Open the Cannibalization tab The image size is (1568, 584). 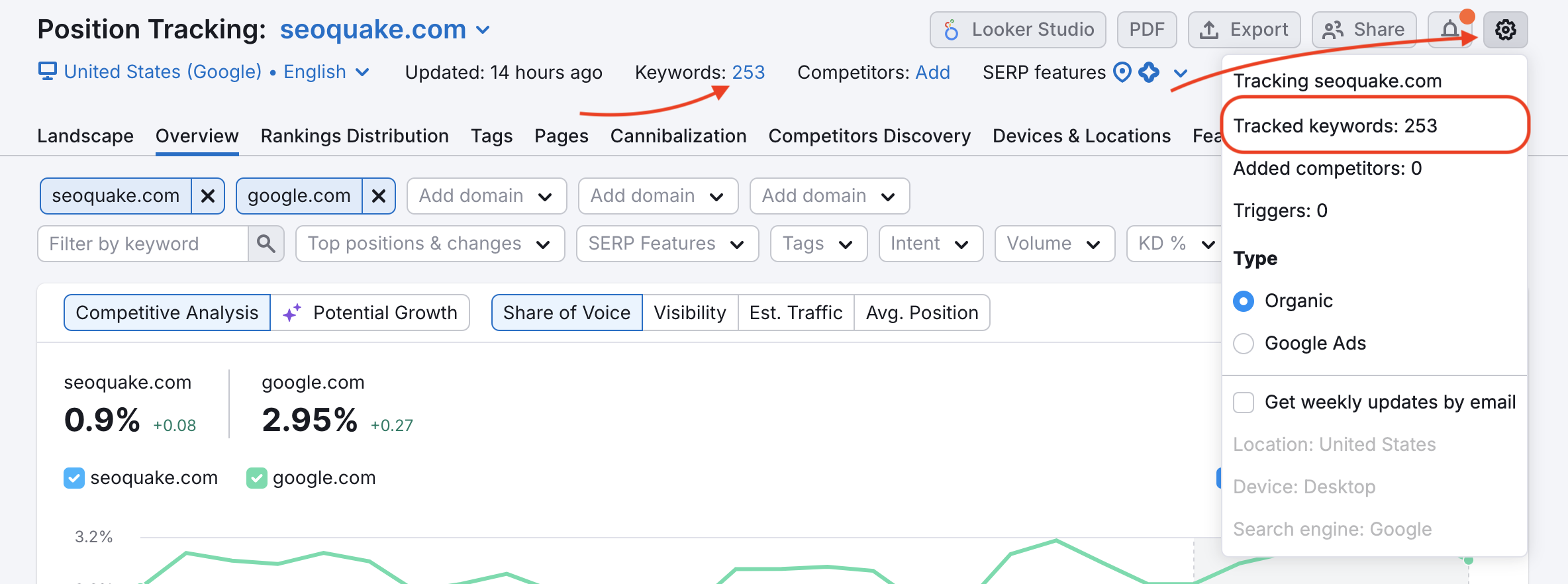click(678, 136)
